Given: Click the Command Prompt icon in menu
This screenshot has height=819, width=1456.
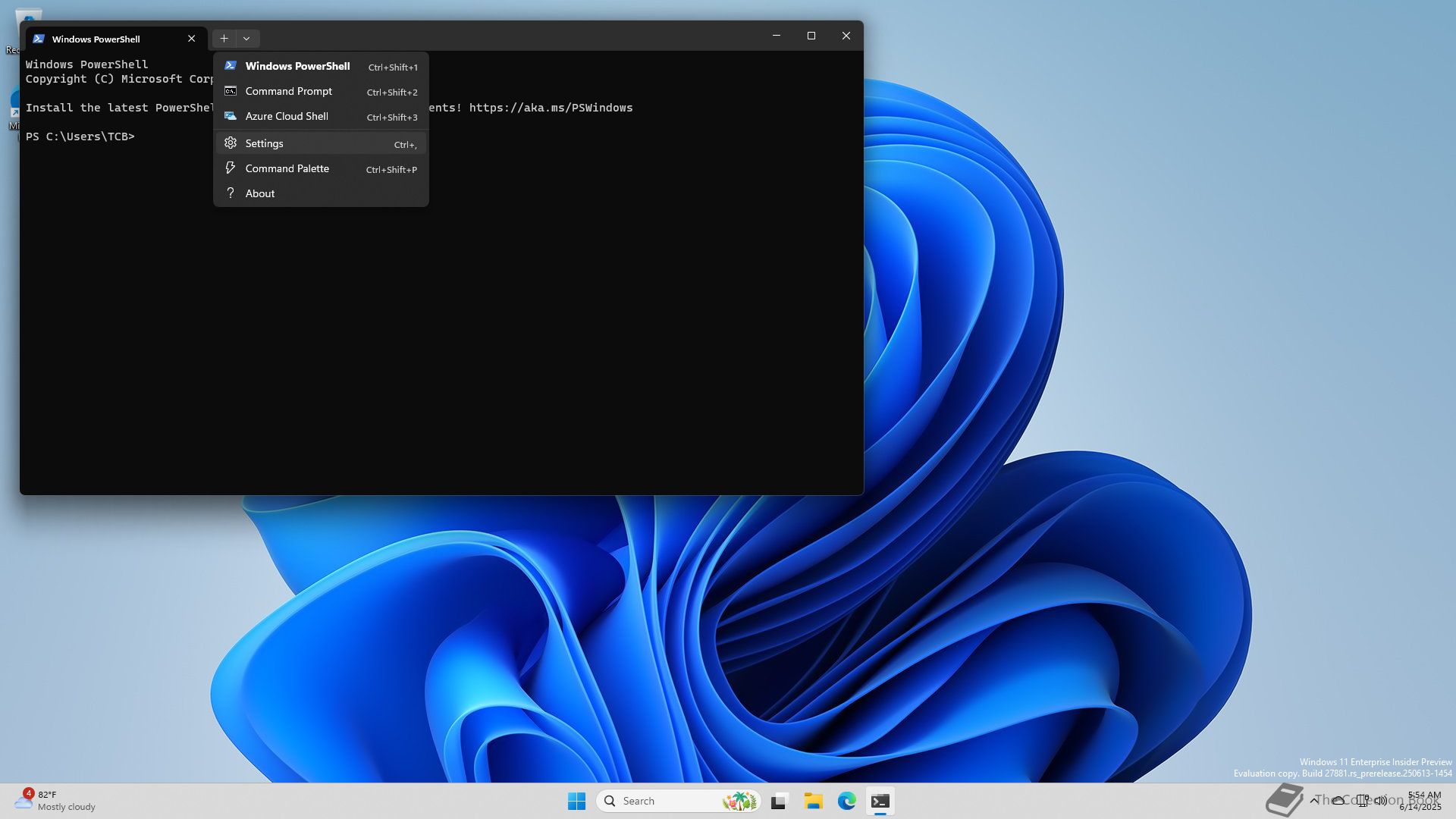Looking at the screenshot, I should 231,91.
